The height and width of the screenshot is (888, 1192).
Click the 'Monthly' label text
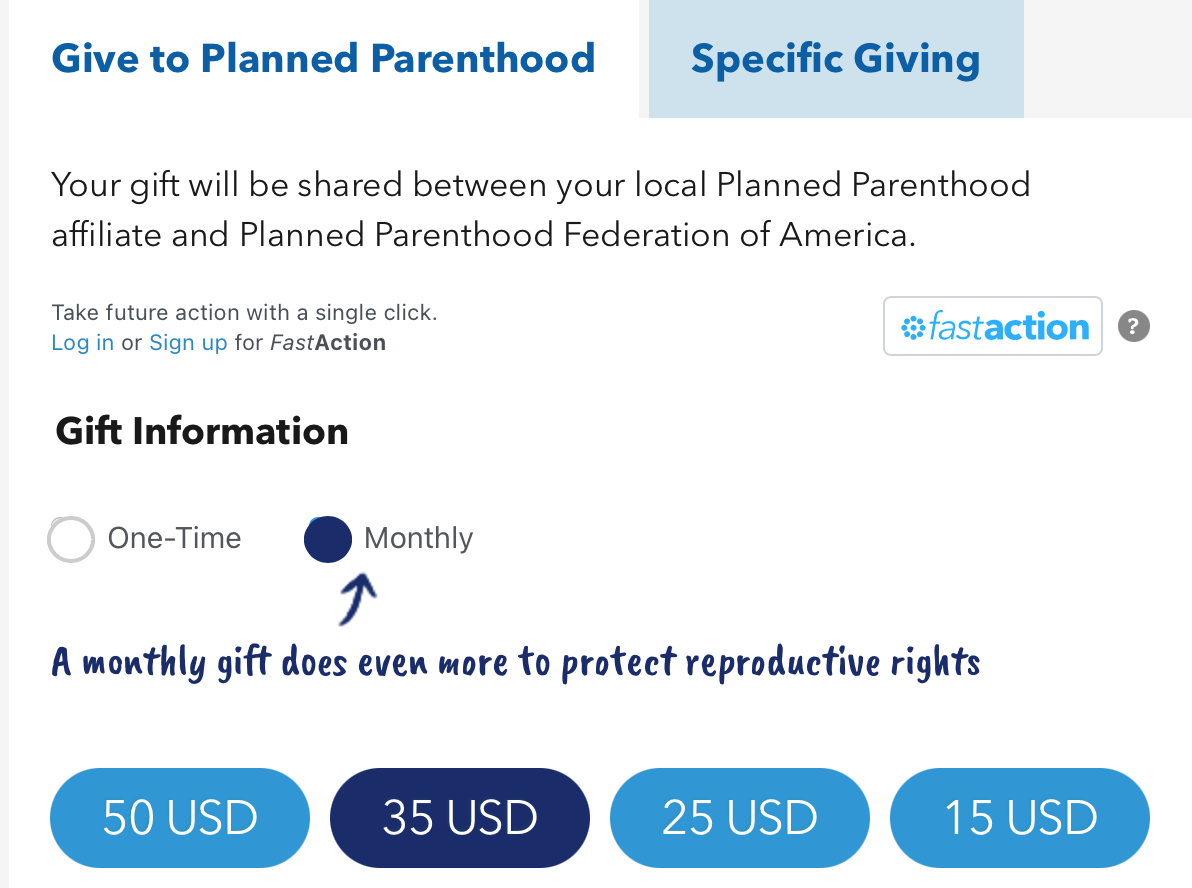(418, 539)
